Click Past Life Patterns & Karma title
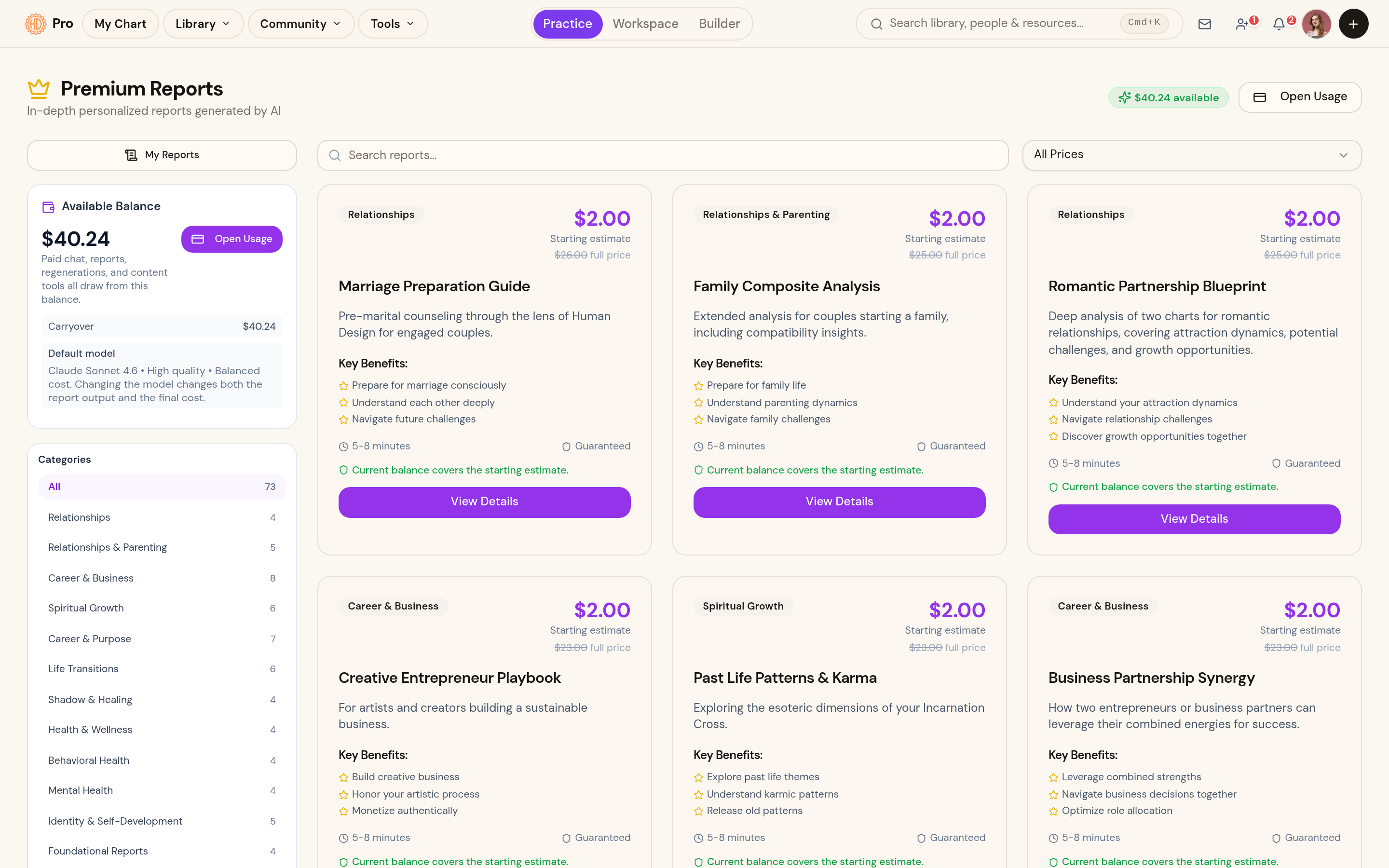The width and height of the screenshot is (1389, 868). [x=785, y=678]
